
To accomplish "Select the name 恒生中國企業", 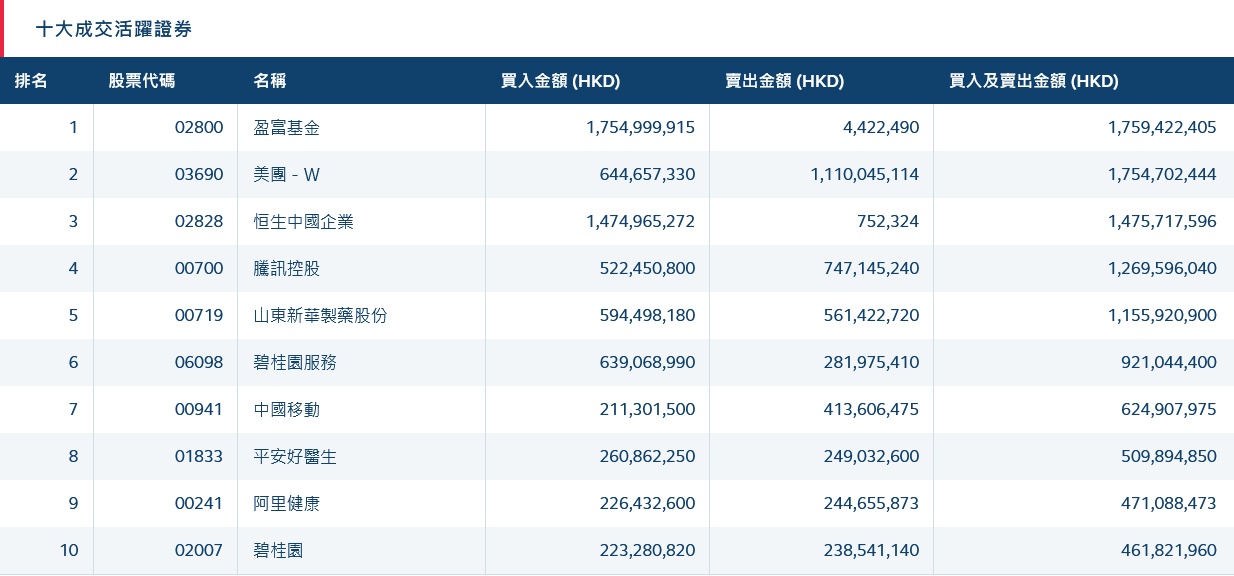I will (304, 222).
